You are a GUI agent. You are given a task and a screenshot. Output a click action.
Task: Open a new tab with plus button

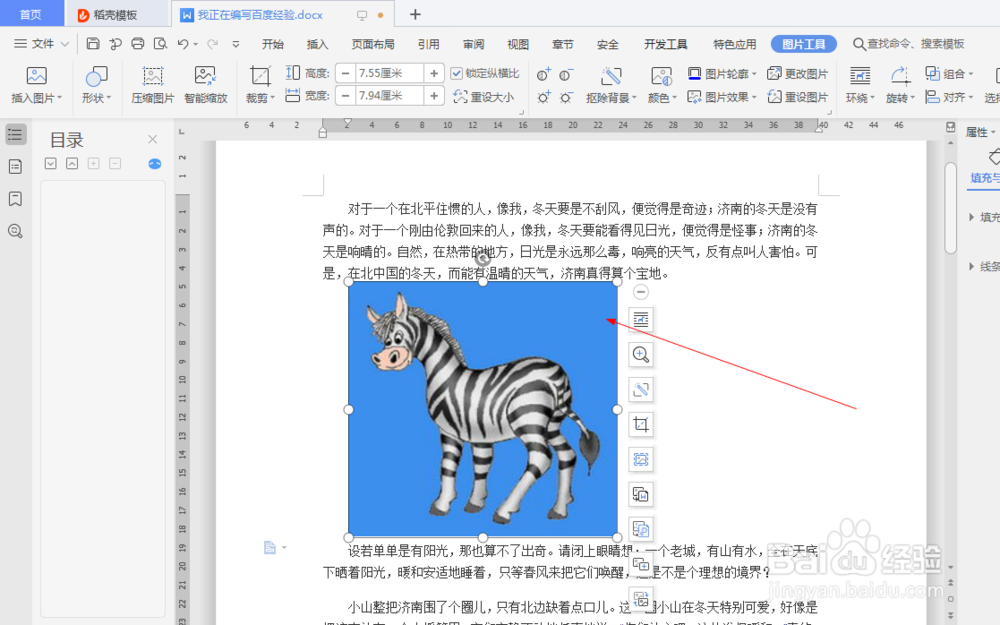pyautogui.click(x=415, y=14)
